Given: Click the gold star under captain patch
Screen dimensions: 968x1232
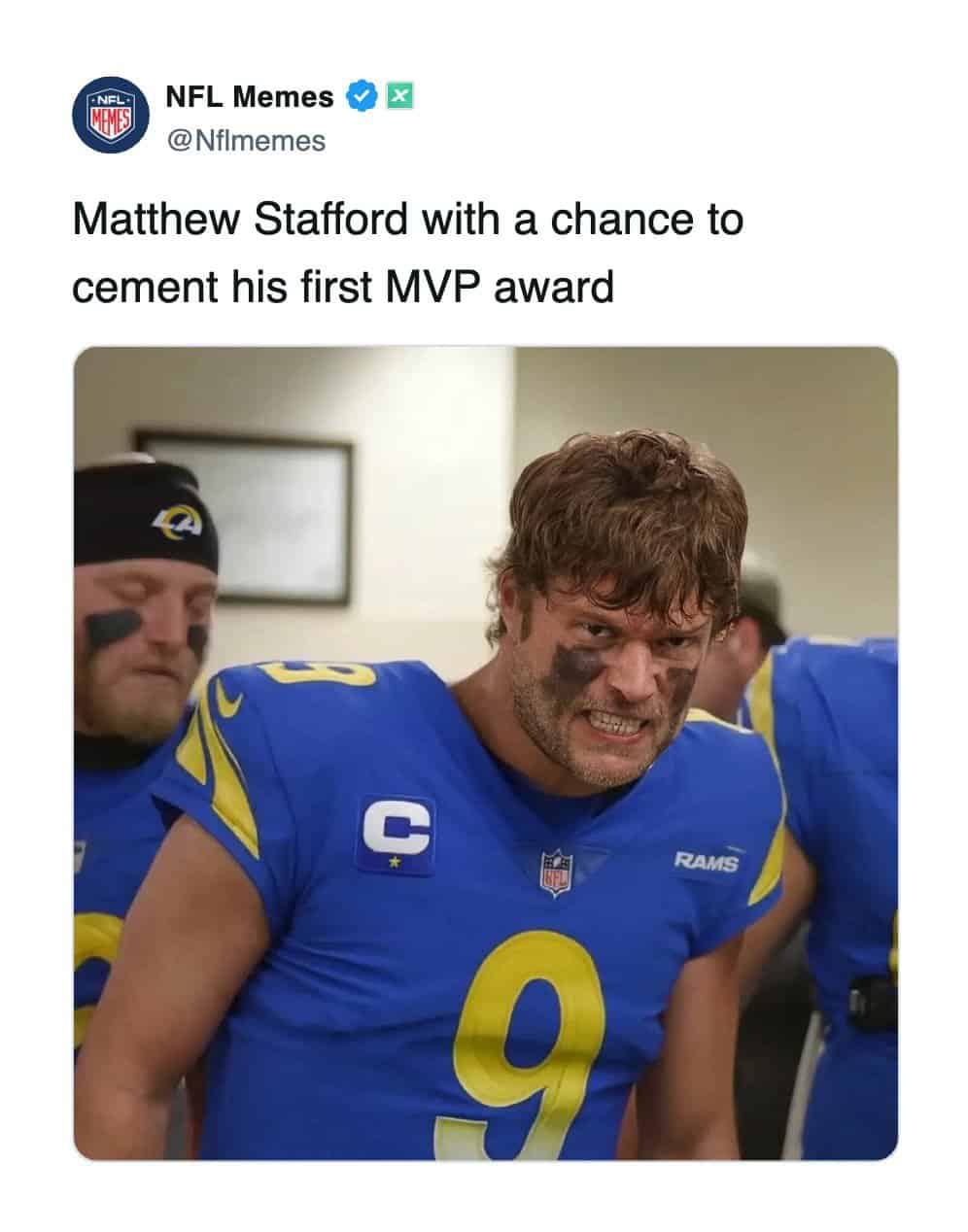Looking at the screenshot, I should point(395,861).
